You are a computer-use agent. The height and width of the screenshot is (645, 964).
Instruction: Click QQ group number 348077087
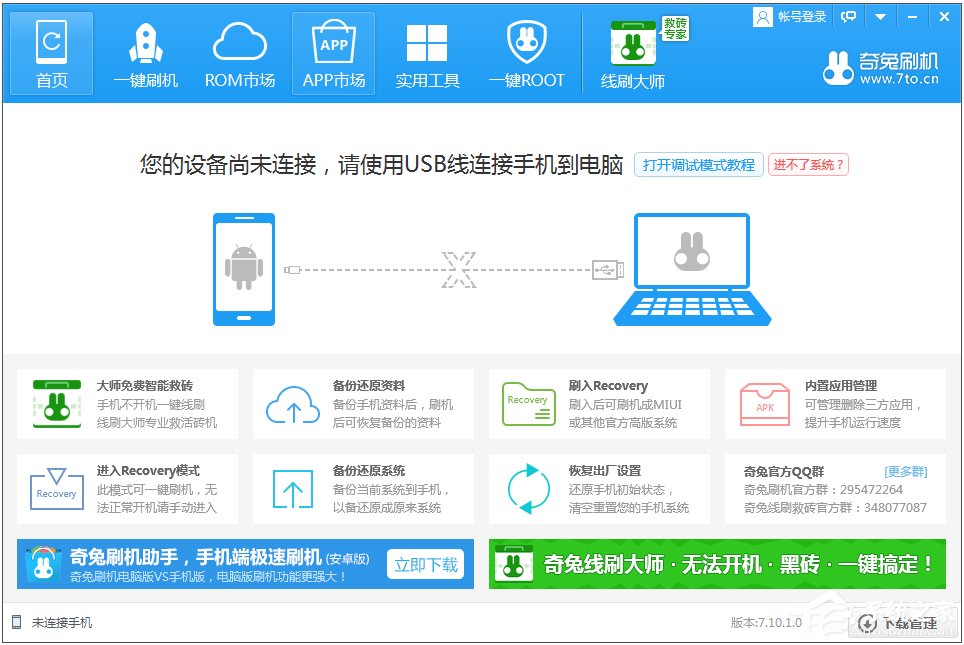[x=895, y=507]
